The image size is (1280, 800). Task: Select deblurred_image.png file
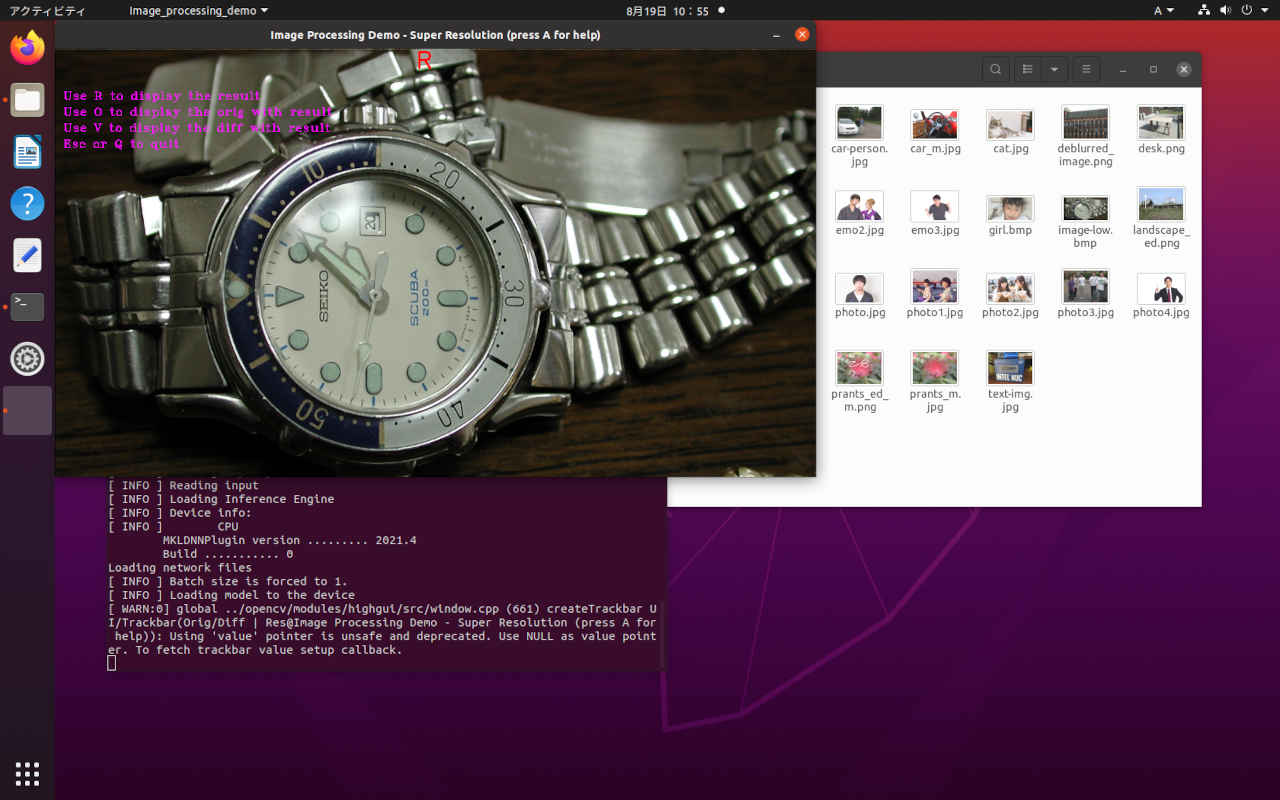pos(1085,137)
